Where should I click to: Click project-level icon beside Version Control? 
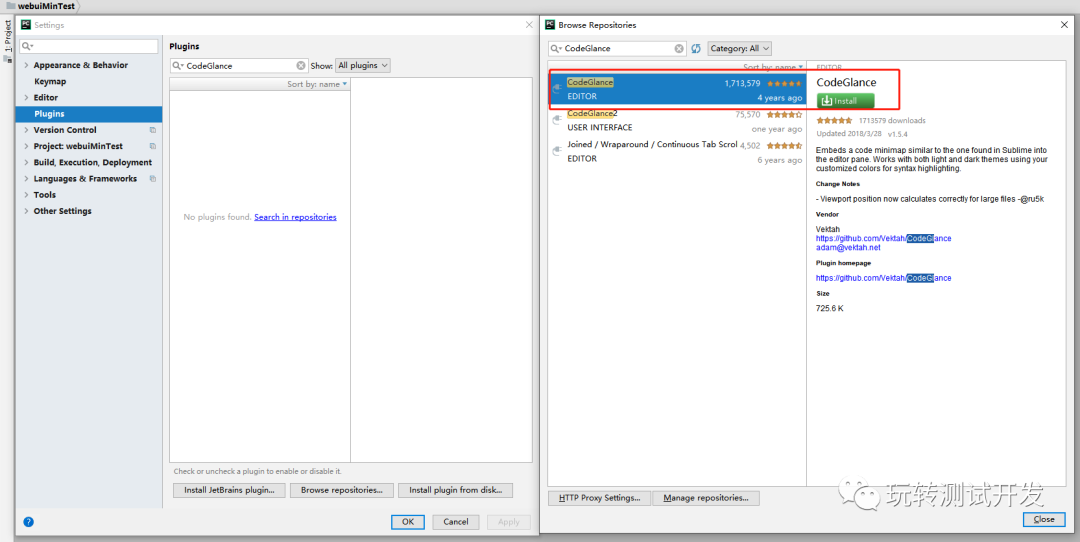click(153, 130)
